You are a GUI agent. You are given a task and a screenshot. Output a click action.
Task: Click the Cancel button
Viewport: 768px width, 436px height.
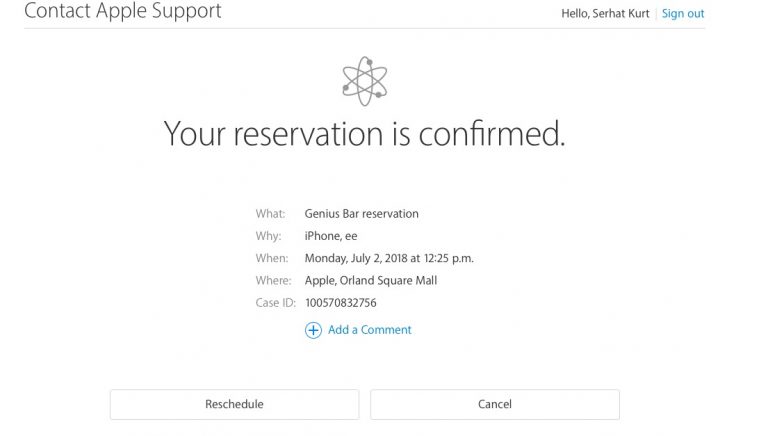tap(495, 404)
